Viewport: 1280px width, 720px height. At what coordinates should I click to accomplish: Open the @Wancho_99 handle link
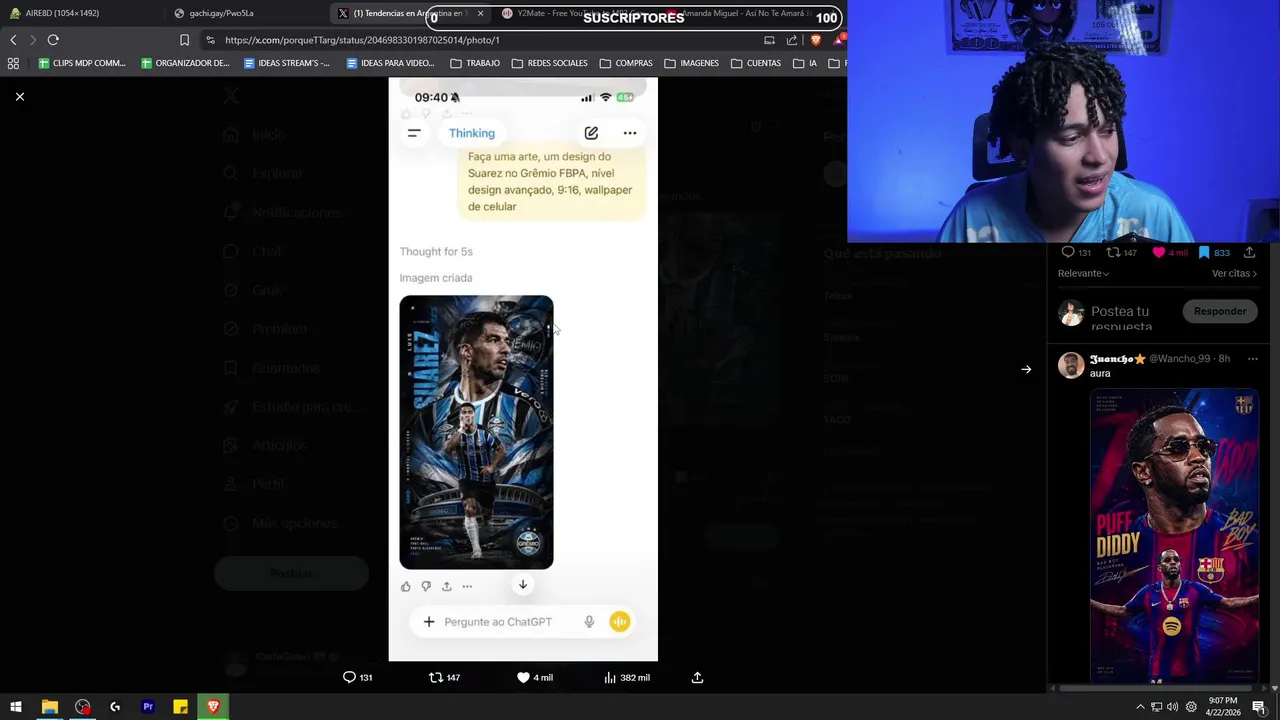point(1180,358)
